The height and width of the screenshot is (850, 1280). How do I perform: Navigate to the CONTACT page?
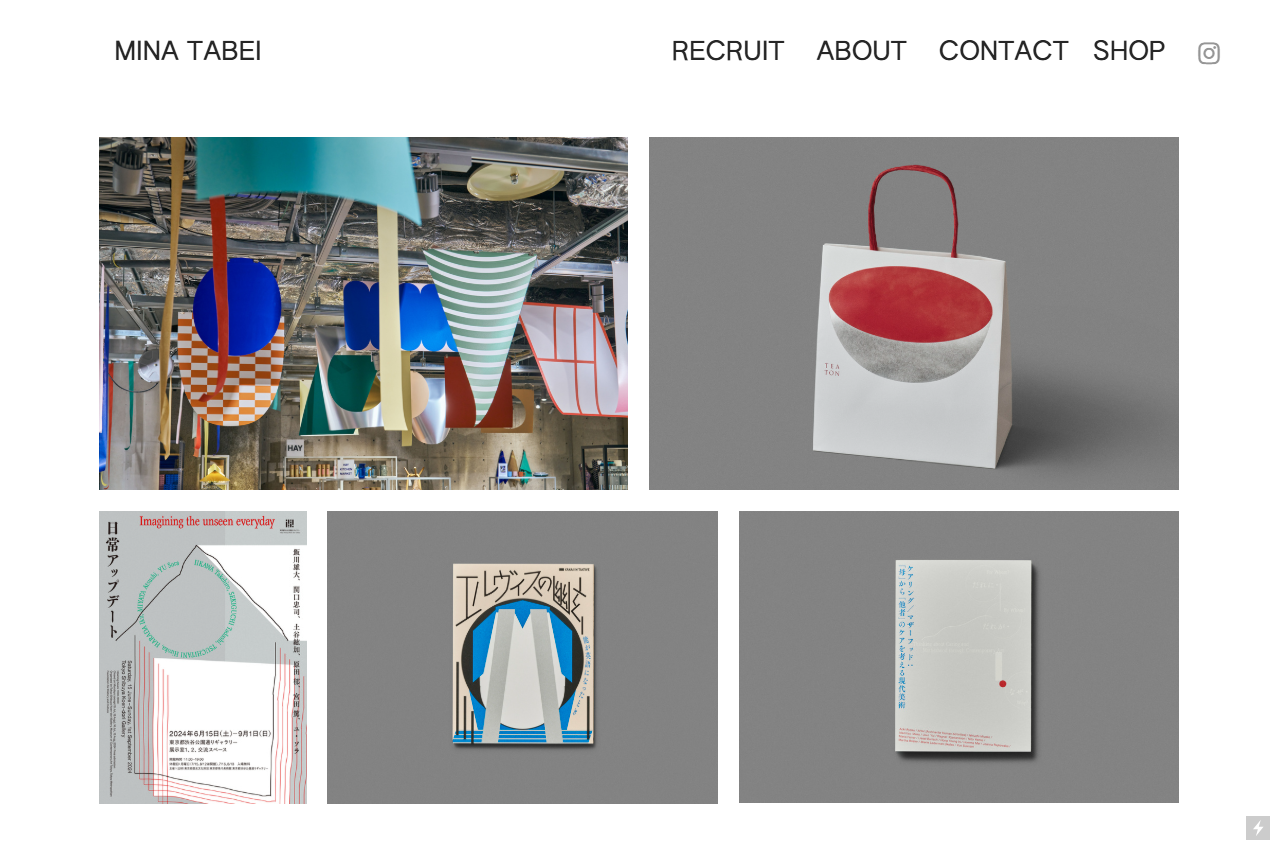[x=1003, y=51]
